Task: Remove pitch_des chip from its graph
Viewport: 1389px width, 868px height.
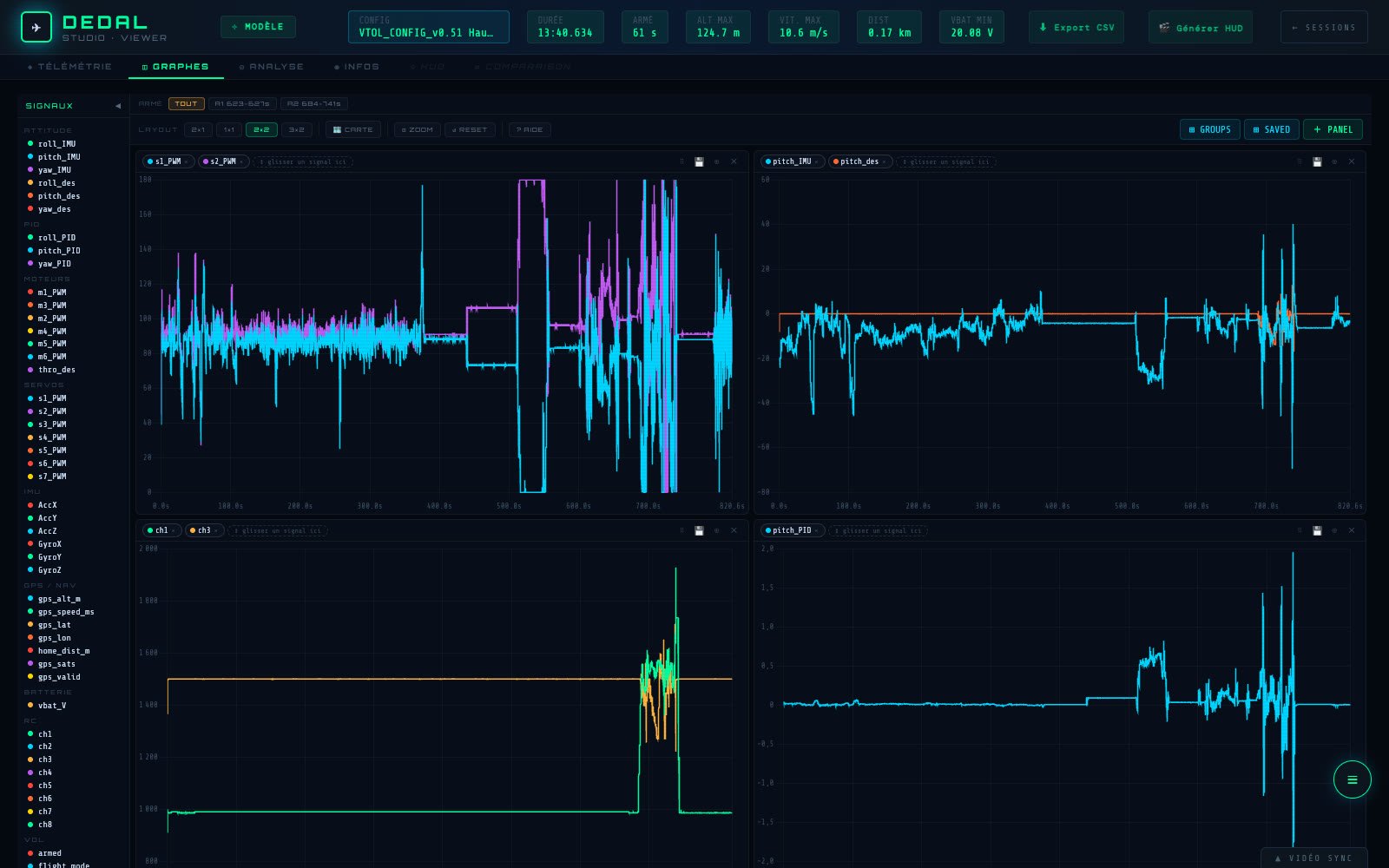Action: [x=884, y=161]
